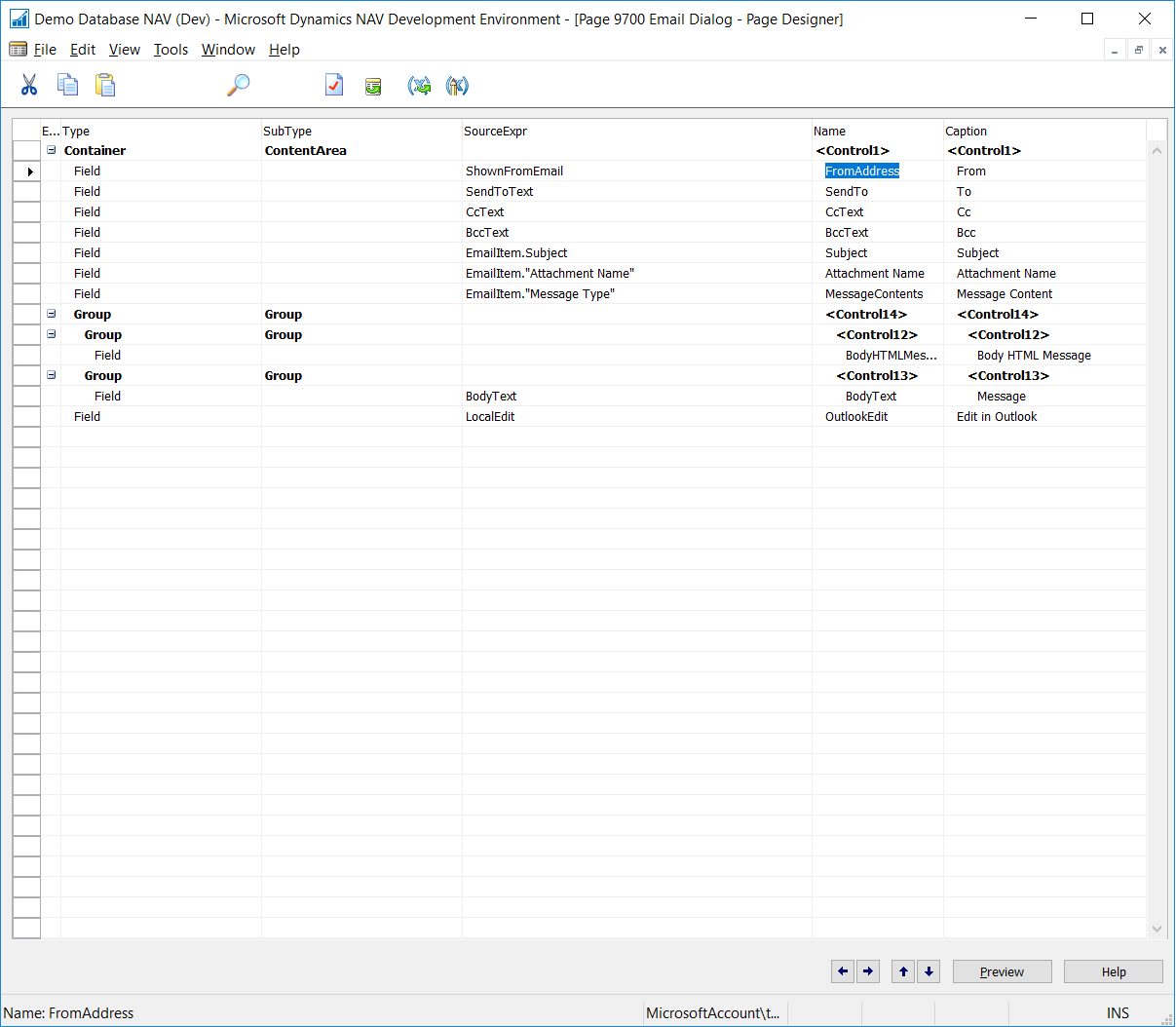Click the Preview button
This screenshot has width=1176, height=1027.
tap(1002, 971)
